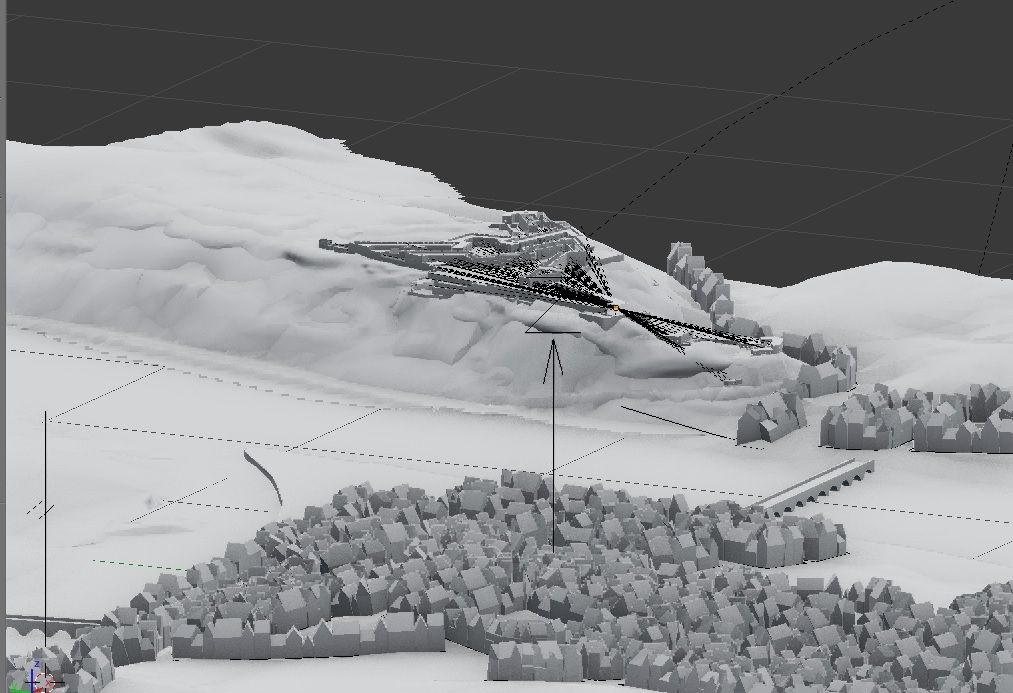Select the orange object origin point

pos(616,309)
